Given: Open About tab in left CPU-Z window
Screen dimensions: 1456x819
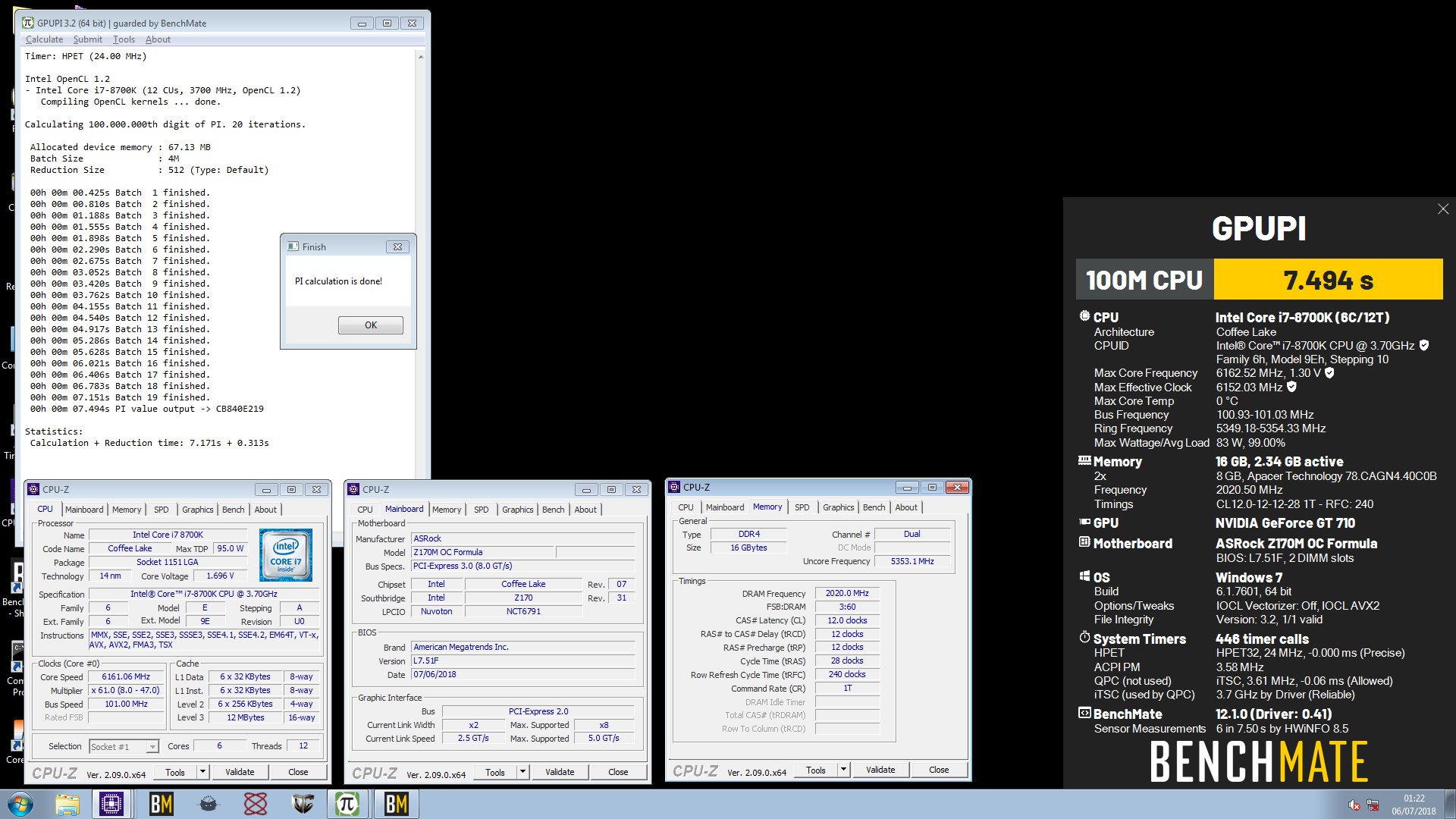Looking at the screenshot, I should 265,510.
